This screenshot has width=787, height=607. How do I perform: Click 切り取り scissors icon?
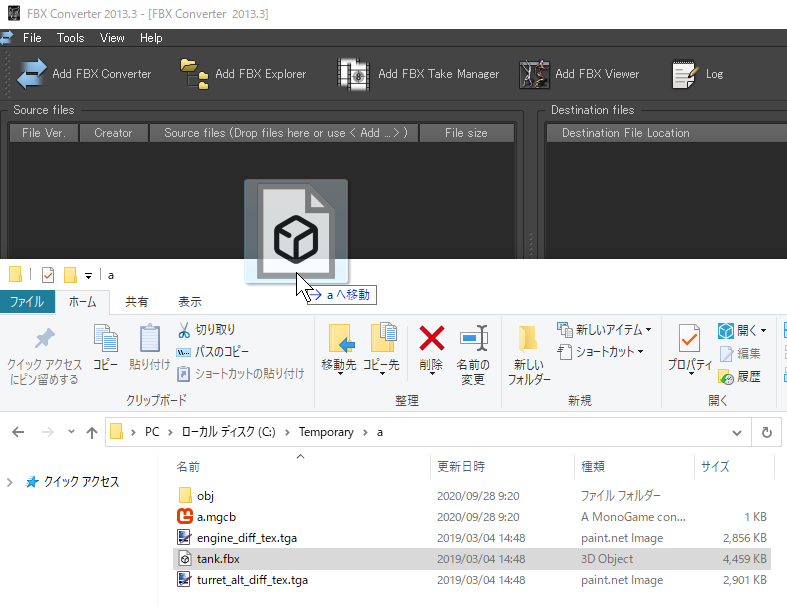click(x=184, y=330)
